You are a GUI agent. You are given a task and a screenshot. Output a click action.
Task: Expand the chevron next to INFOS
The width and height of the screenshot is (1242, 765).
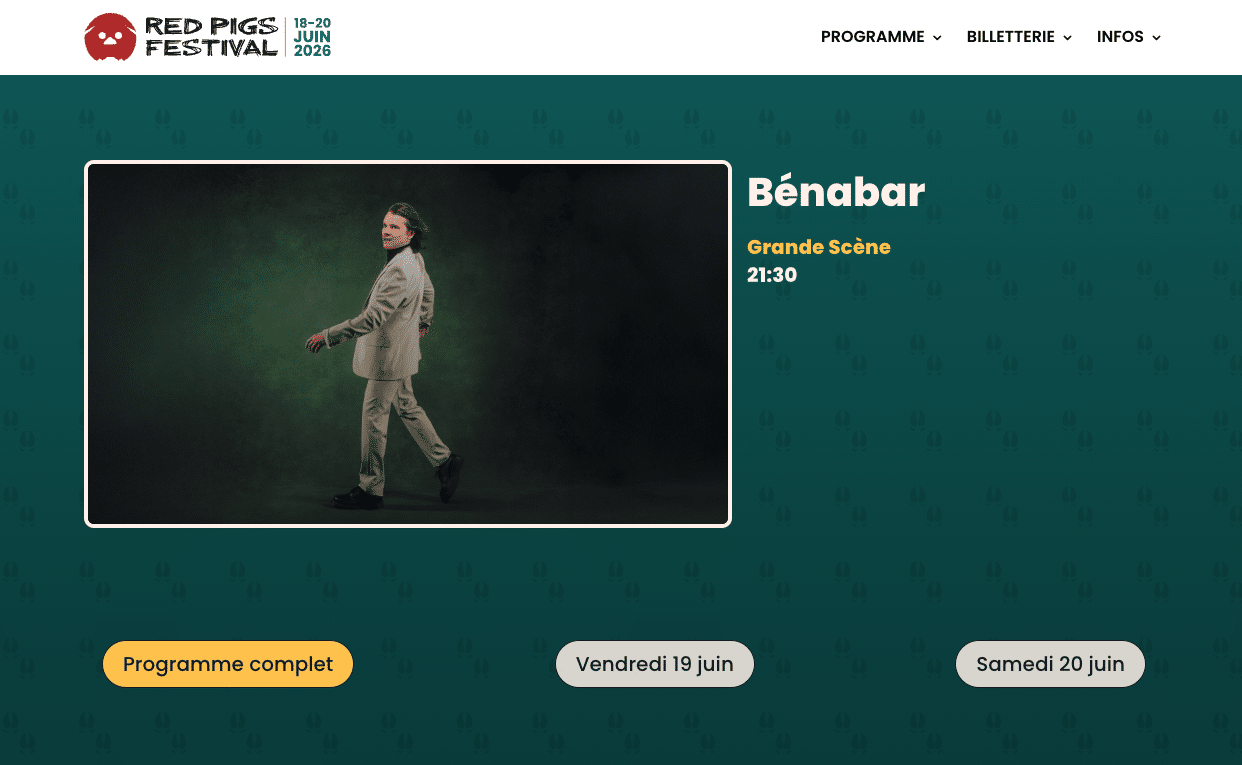click(x=1156, y=38)
